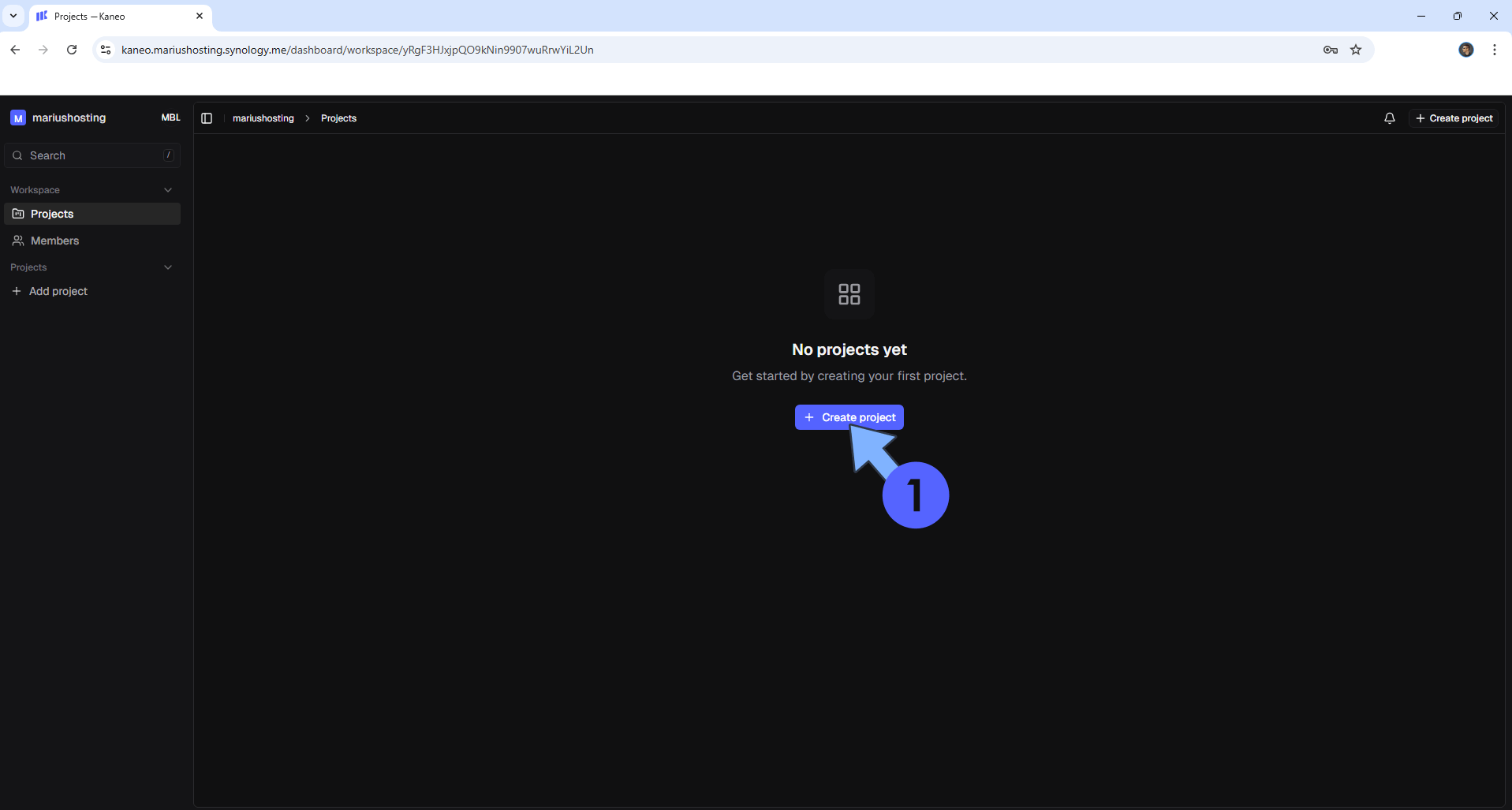The image size is (1512, 810).
Task: Open the password manager key icon
Action: [1330, 50]
